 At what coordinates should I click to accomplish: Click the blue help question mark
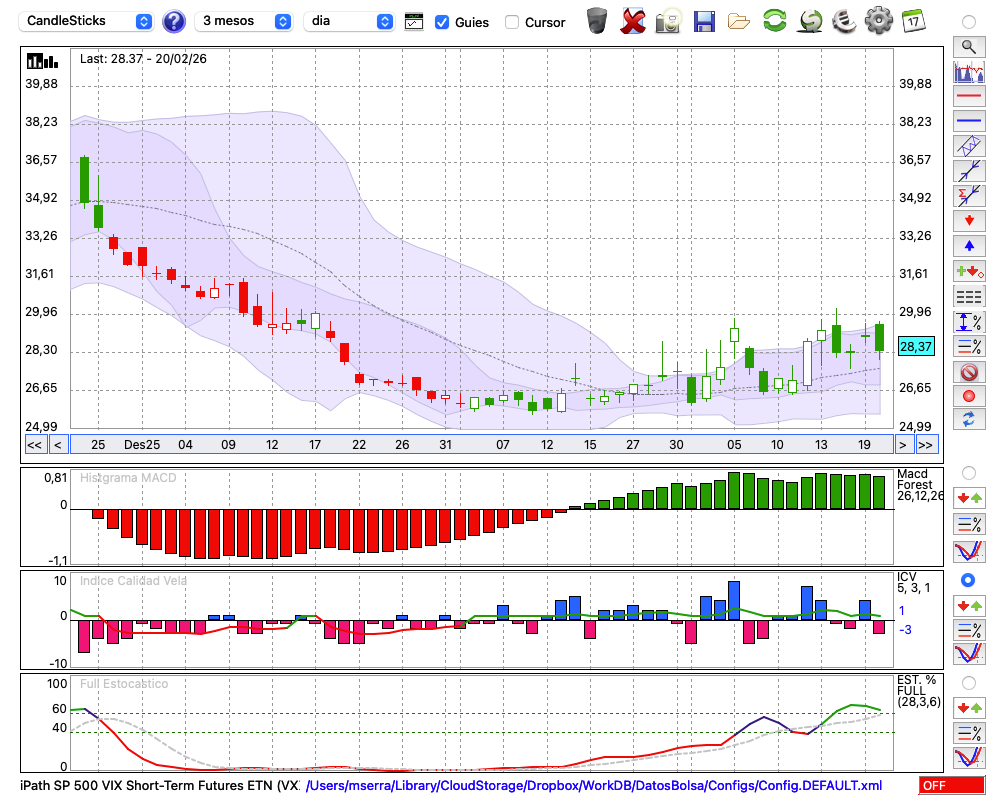click(x=174, y=21)
